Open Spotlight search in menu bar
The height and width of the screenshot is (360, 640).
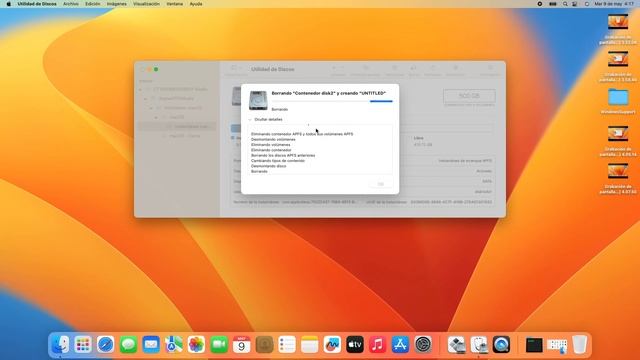click(565, 4)
